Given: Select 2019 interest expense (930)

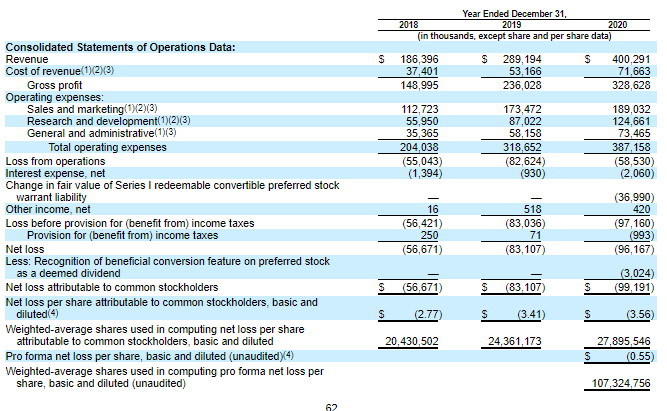Looking at the screenshot, I should 533,173.
